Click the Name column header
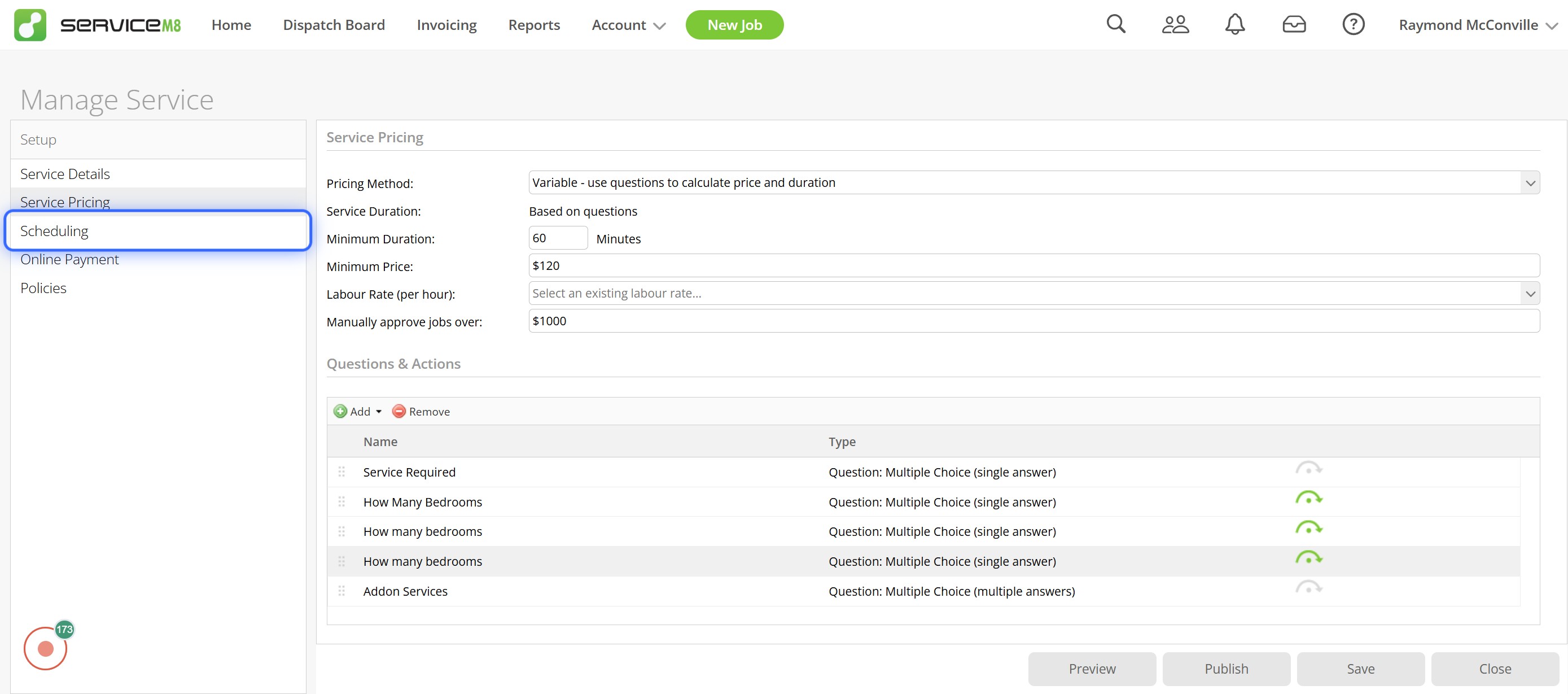 [x=380, y=442]
